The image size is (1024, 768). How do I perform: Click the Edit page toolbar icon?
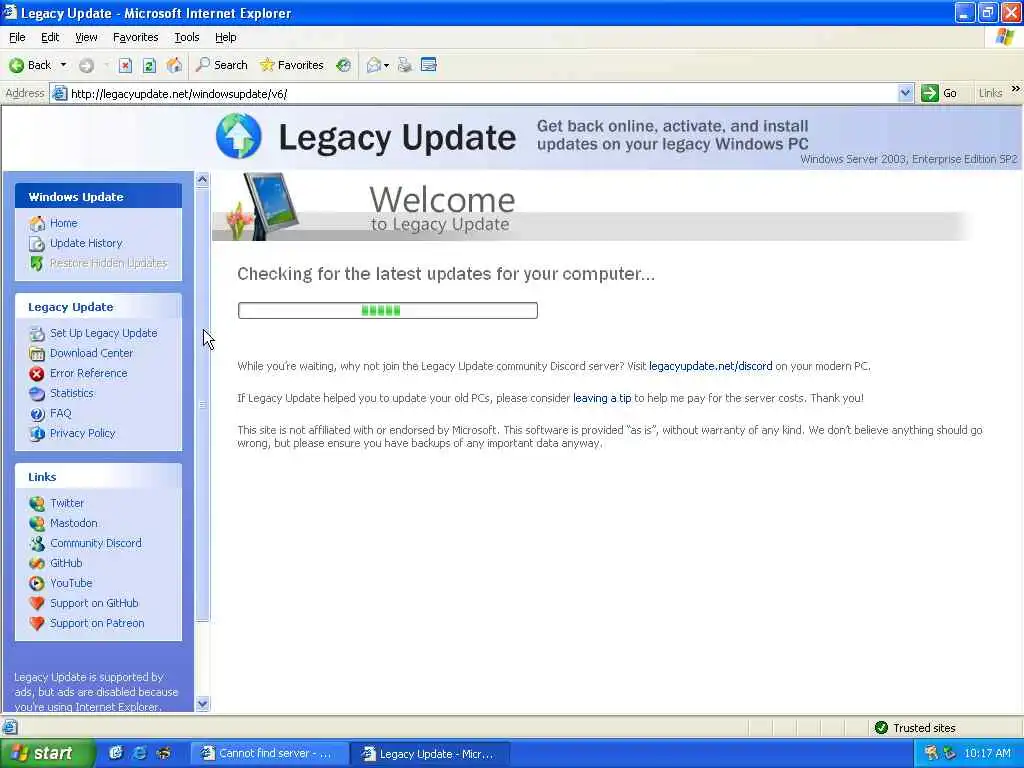coord(428,65)
